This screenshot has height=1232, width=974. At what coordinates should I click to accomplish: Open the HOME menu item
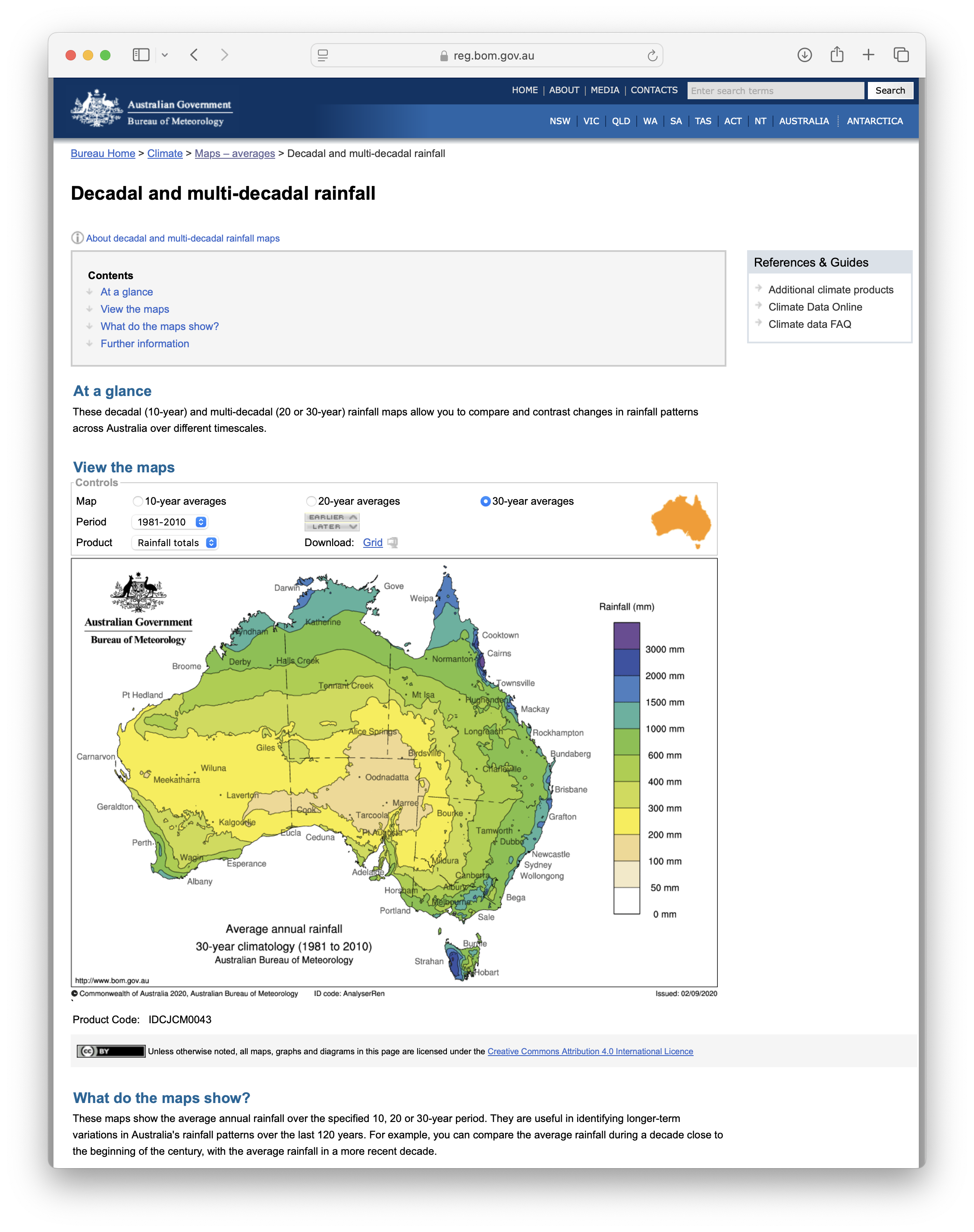(525, 90)
